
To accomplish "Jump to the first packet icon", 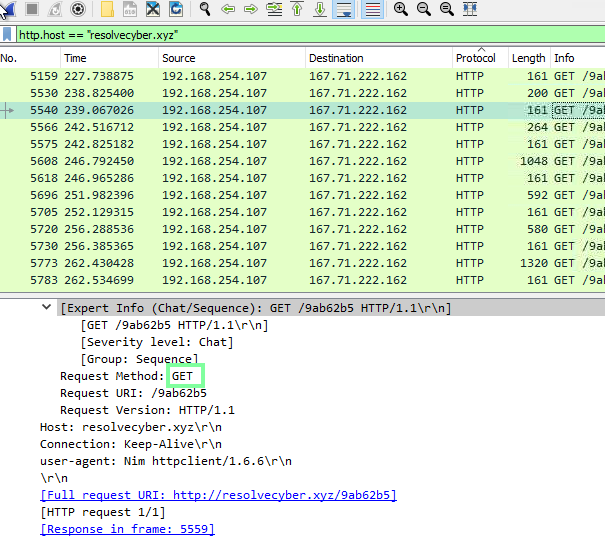I will pos(297,10).
